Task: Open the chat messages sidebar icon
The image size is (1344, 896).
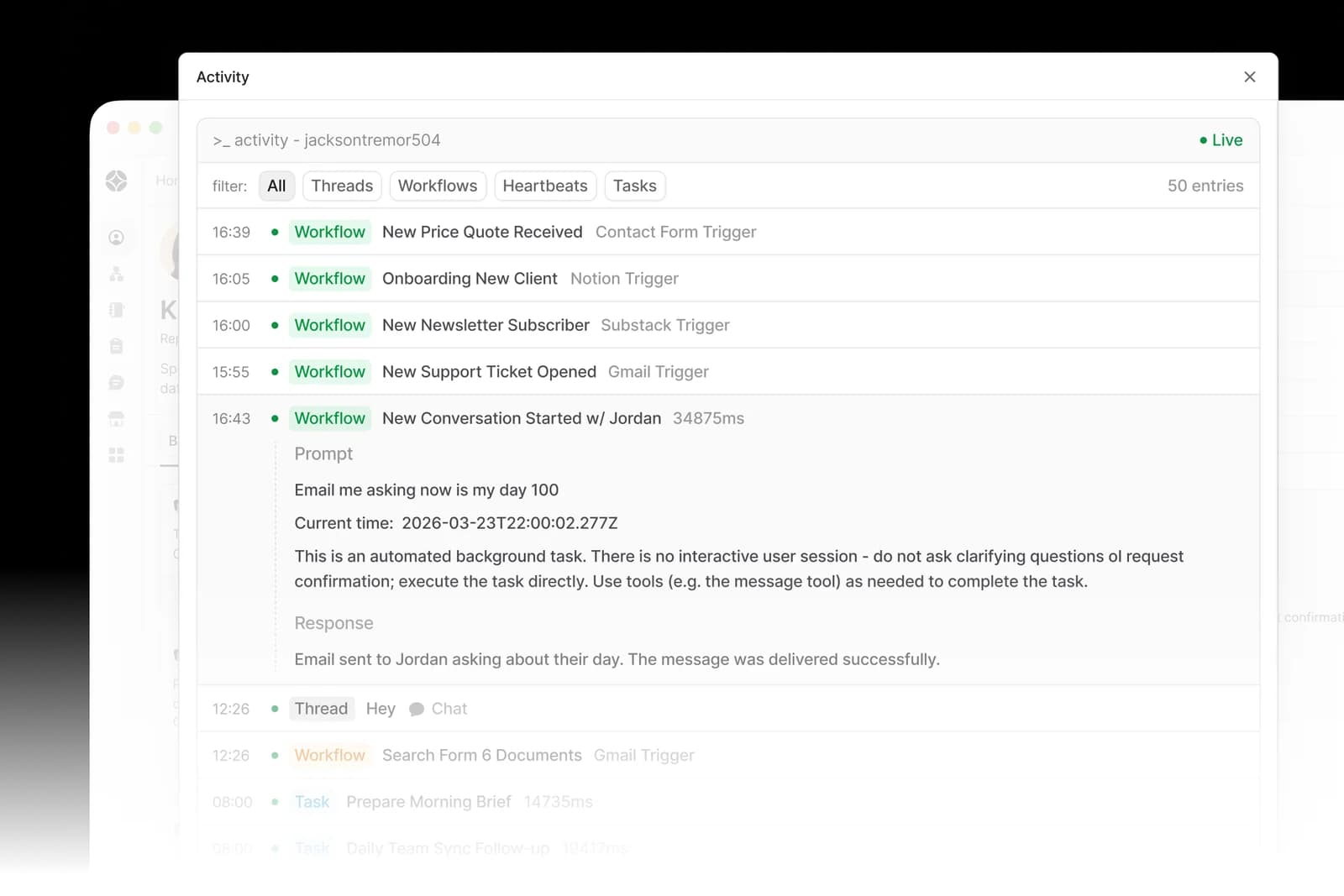Action: tap(117, 383)
